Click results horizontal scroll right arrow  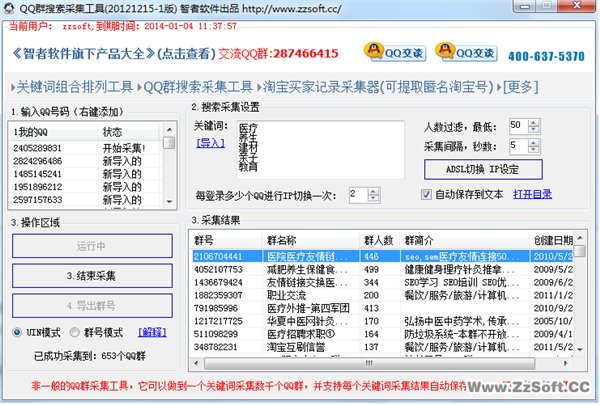click(x=566, y=363)
